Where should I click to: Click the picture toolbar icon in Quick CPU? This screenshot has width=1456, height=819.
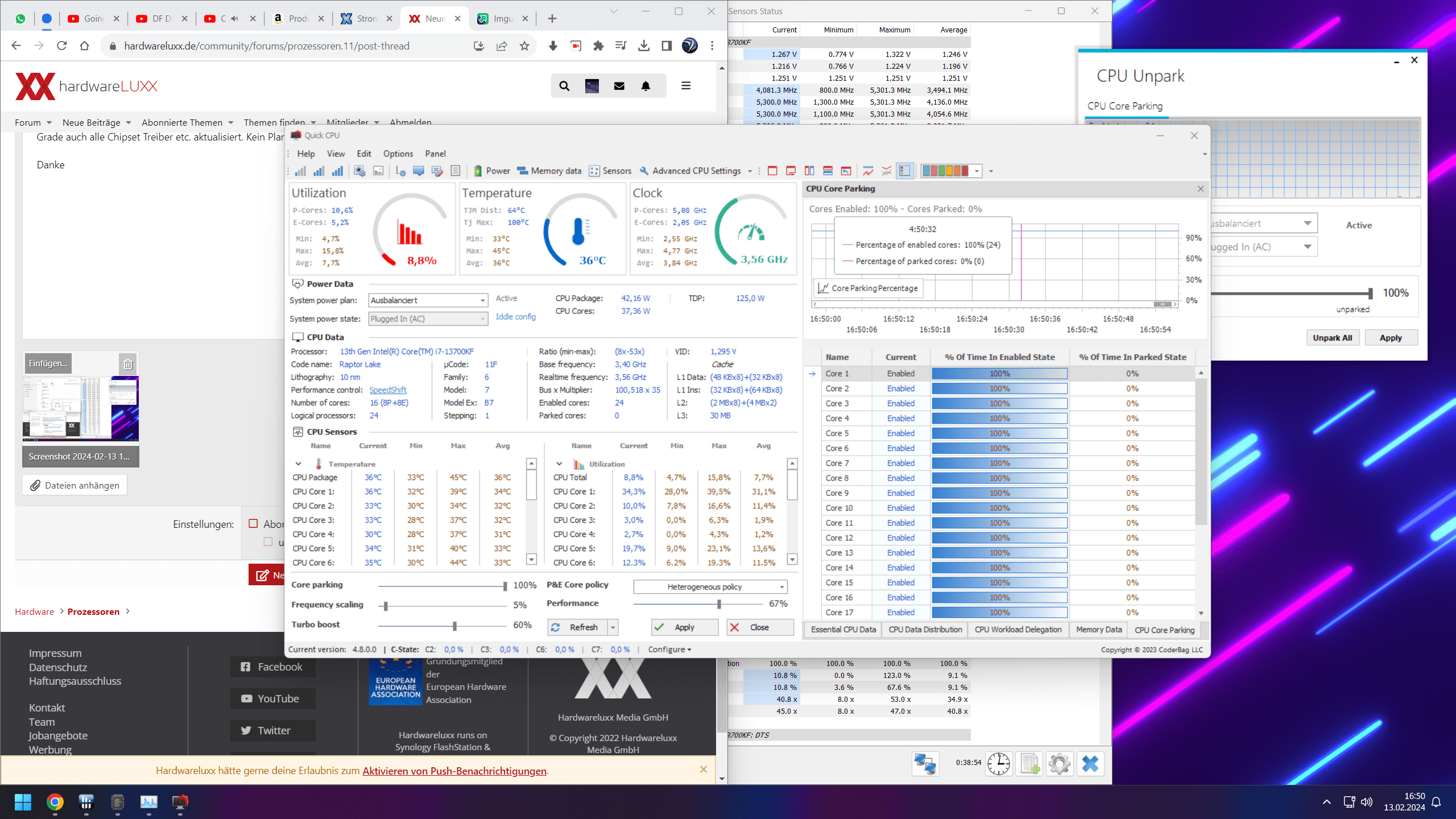[x=378, y=171]
